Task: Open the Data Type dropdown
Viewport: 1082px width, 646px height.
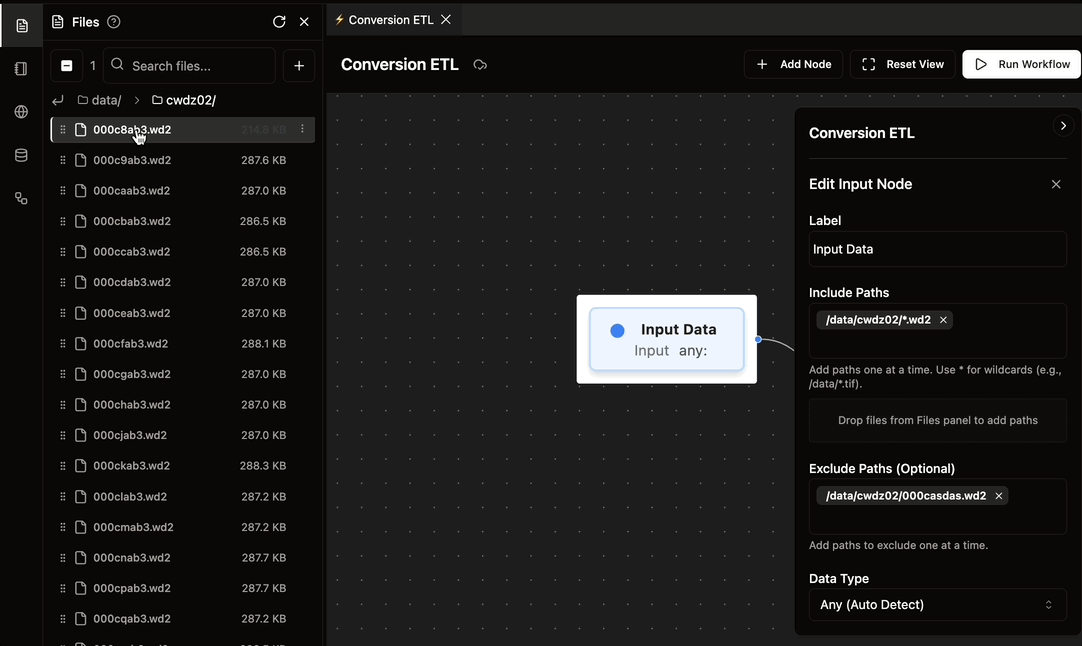Action: pos(937,604)
